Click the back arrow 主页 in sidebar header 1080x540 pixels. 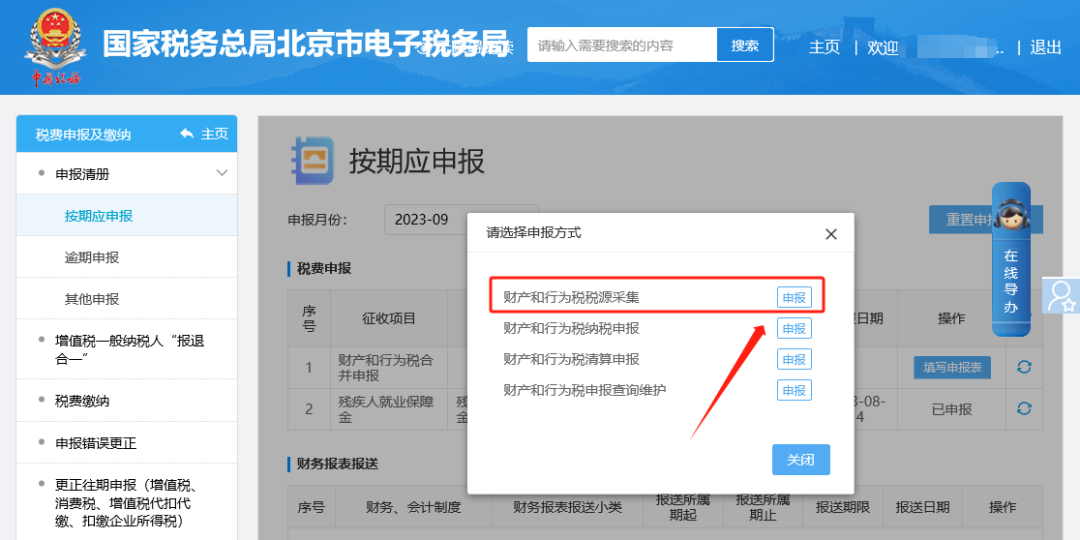[x=204, y=134]
